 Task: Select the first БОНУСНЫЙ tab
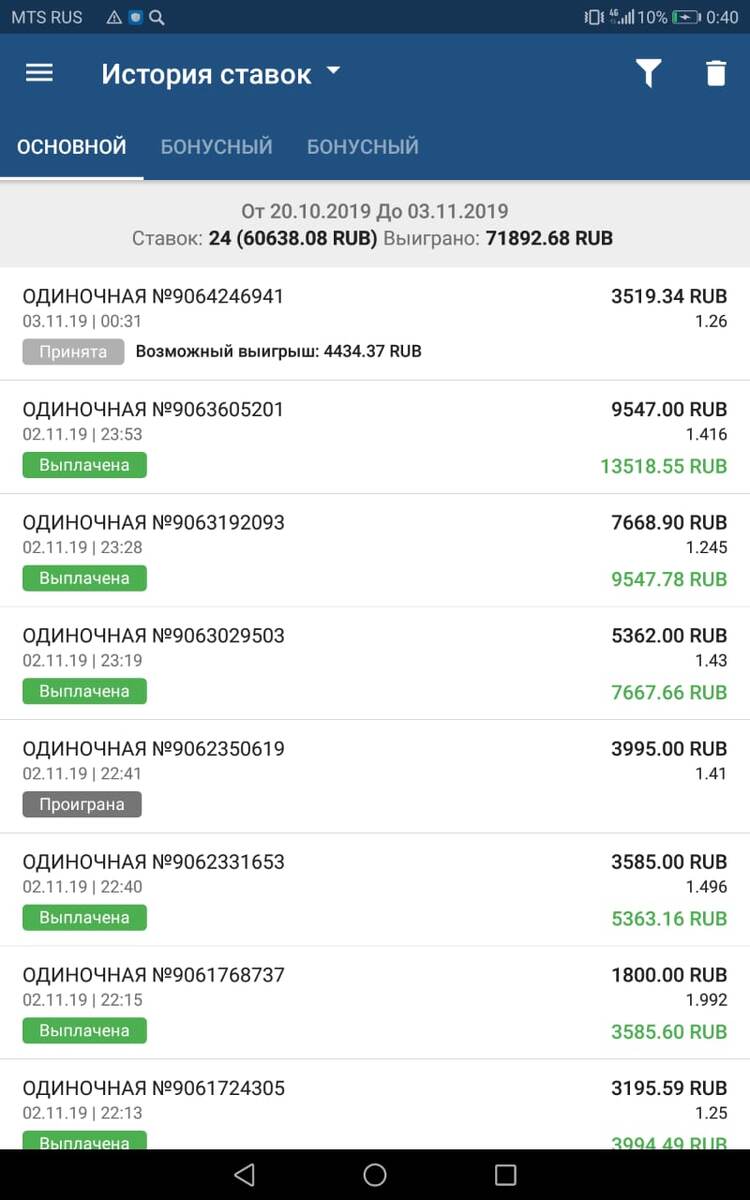217,147
